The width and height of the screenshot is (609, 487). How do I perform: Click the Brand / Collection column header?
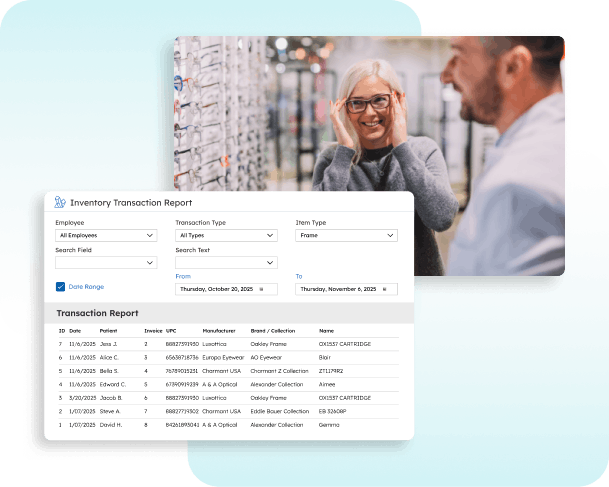(x=275, y=330)
